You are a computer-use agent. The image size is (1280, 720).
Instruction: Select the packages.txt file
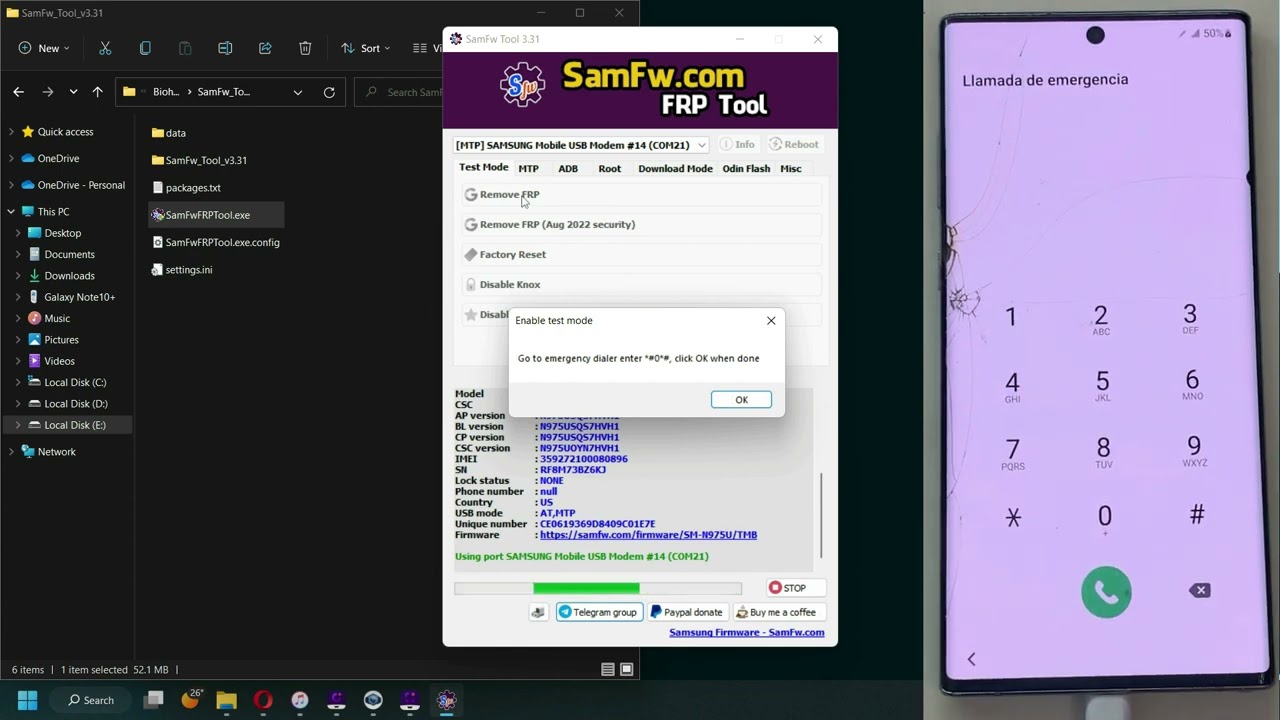pyautogui.click(x=186, y=188)
